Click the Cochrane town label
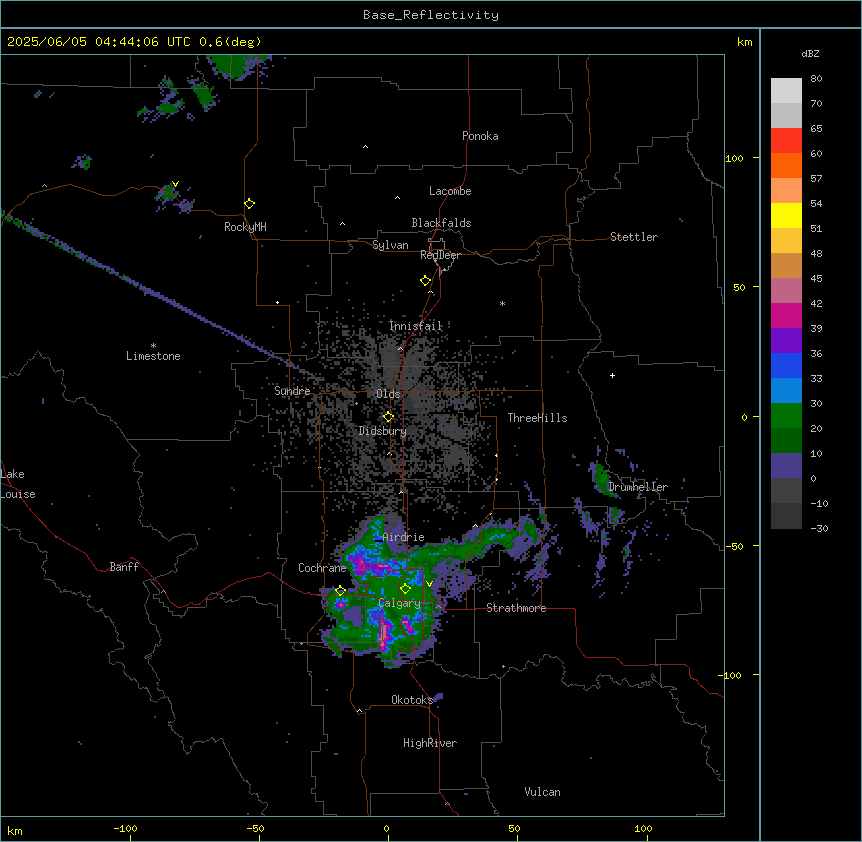This screenshot has width=862, height=842. pyautogui.click(x=322, y=568)
